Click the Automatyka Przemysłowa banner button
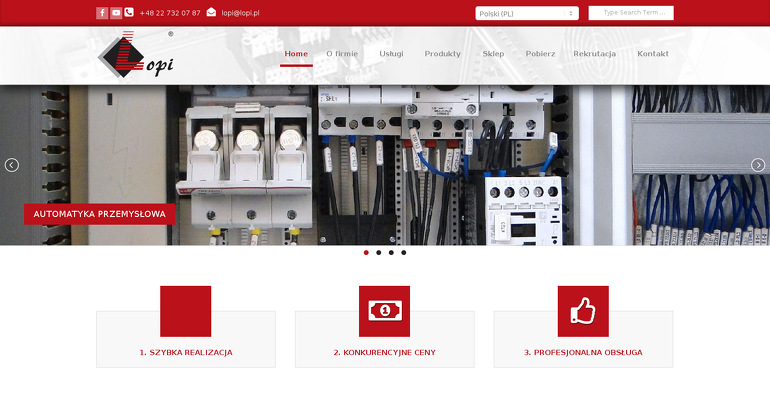 (100, 214)
